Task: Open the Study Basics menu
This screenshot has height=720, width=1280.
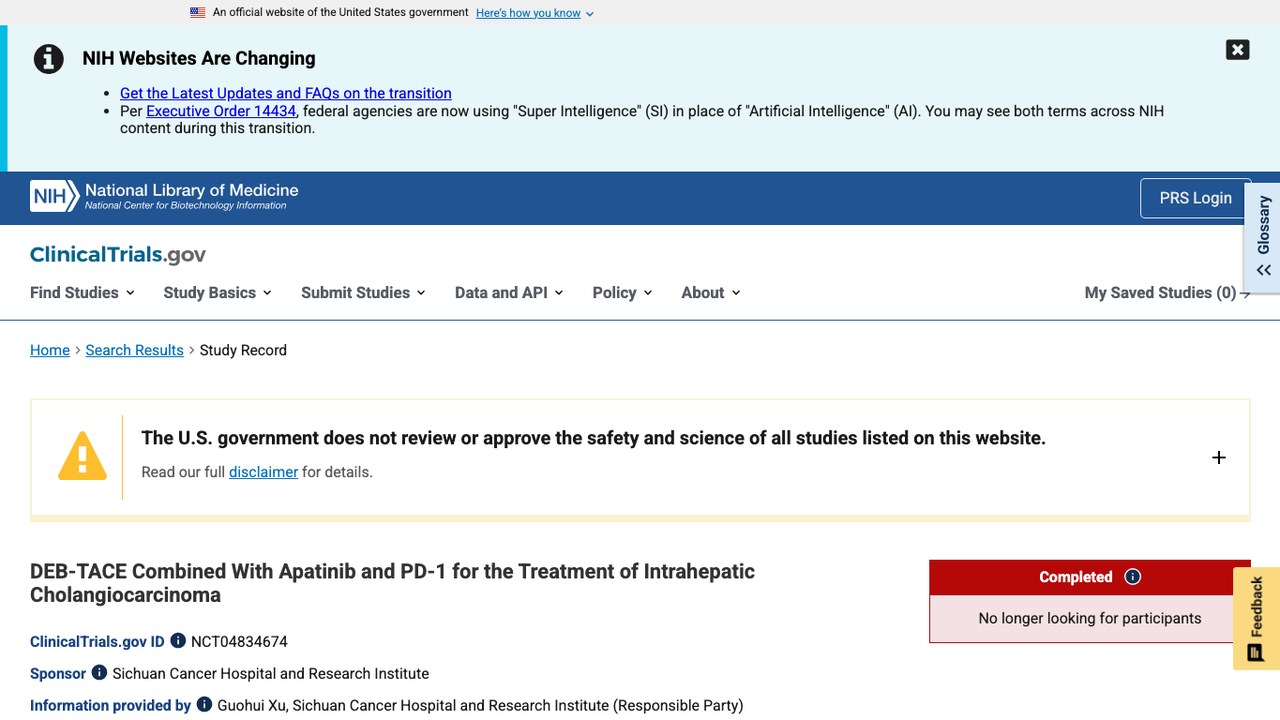Action: [x=217, y=293]
